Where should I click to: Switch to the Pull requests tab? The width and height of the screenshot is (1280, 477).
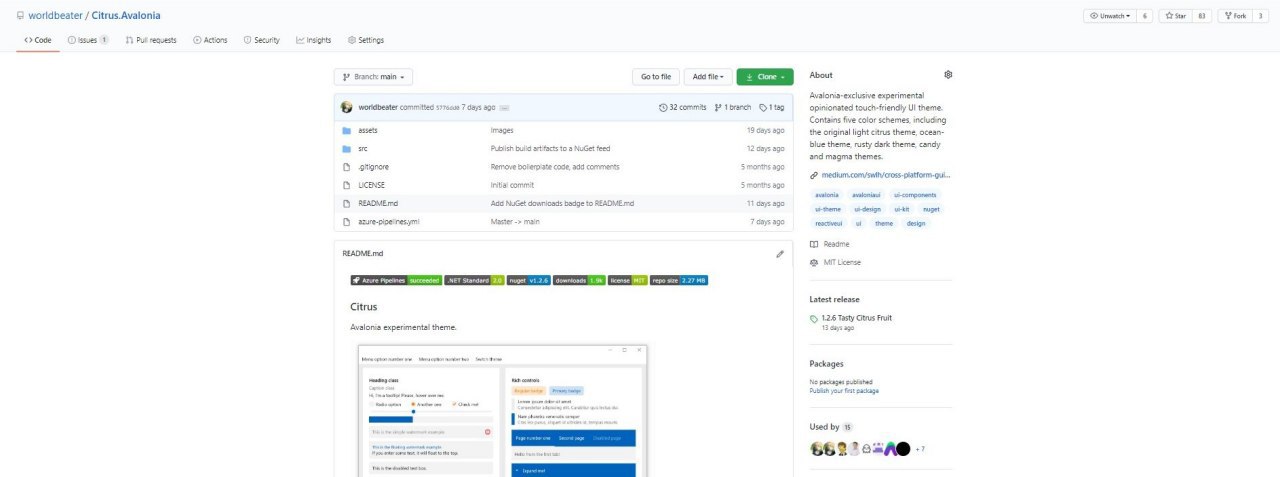[151, 40]
